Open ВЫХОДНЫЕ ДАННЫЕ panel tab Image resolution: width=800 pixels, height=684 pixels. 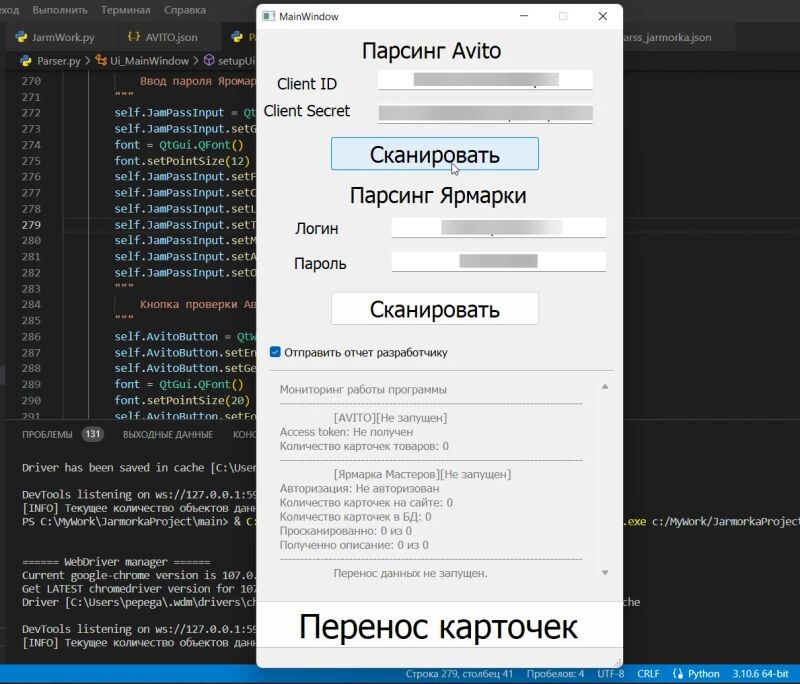[167, 435]
